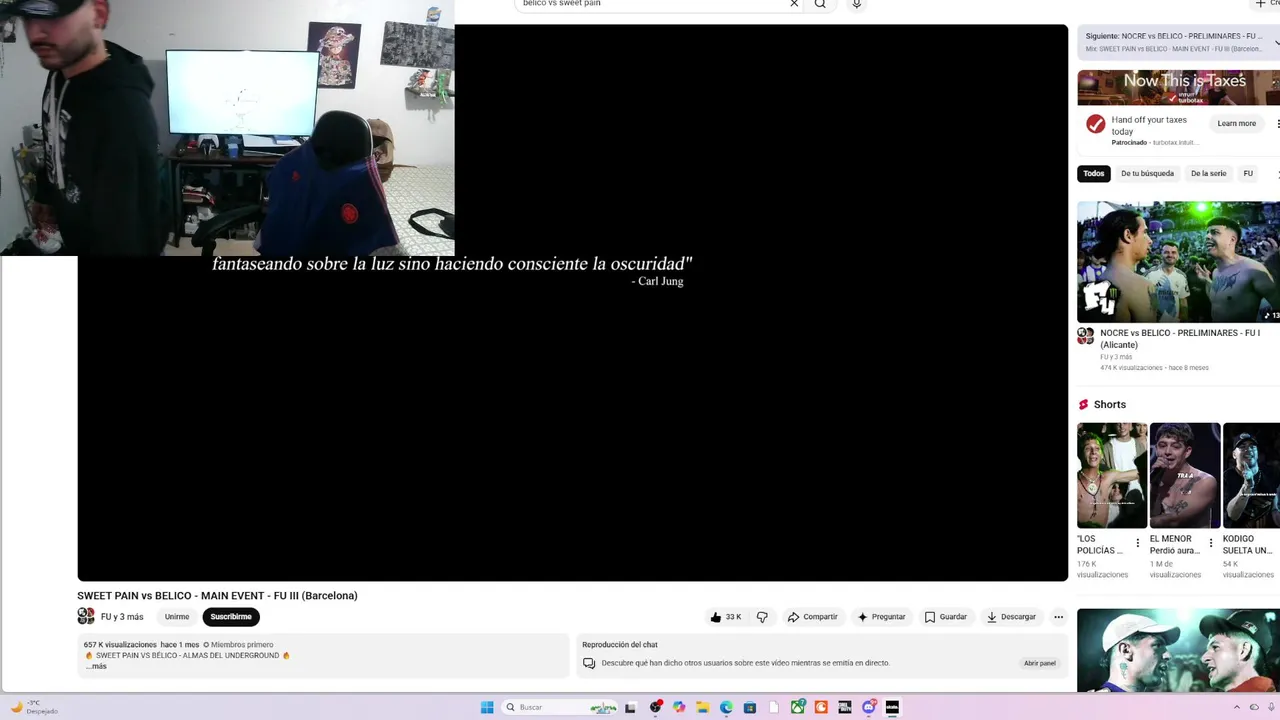Expand the Siguiente up-next mix panel
This screenshot has width=1280, height=720.
[x=1276, y=42]
